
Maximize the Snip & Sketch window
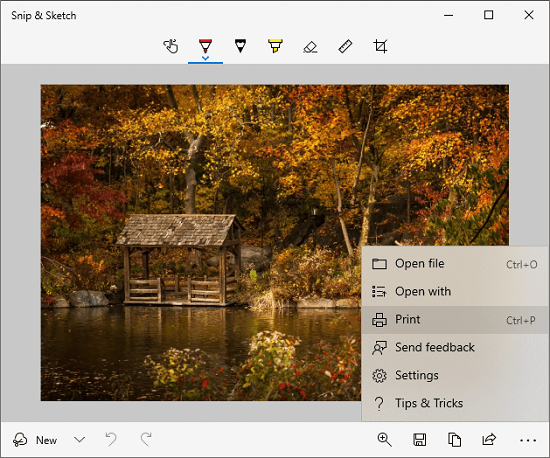click(x=489, y=15)
